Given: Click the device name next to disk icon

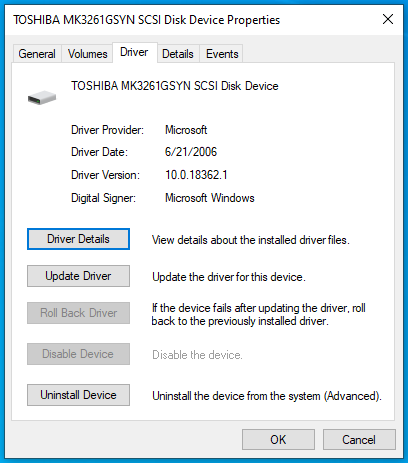Looking at the screenshot, I should point(175,86).
